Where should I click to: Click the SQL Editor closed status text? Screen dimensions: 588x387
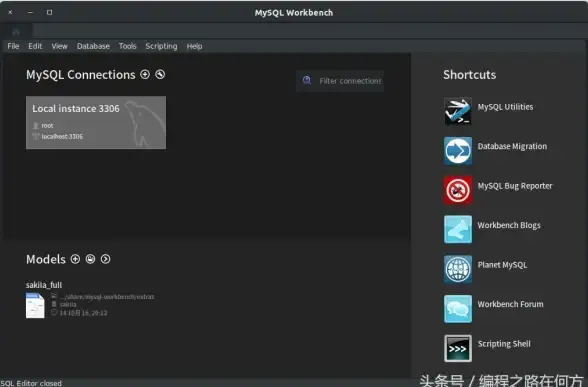31,383
